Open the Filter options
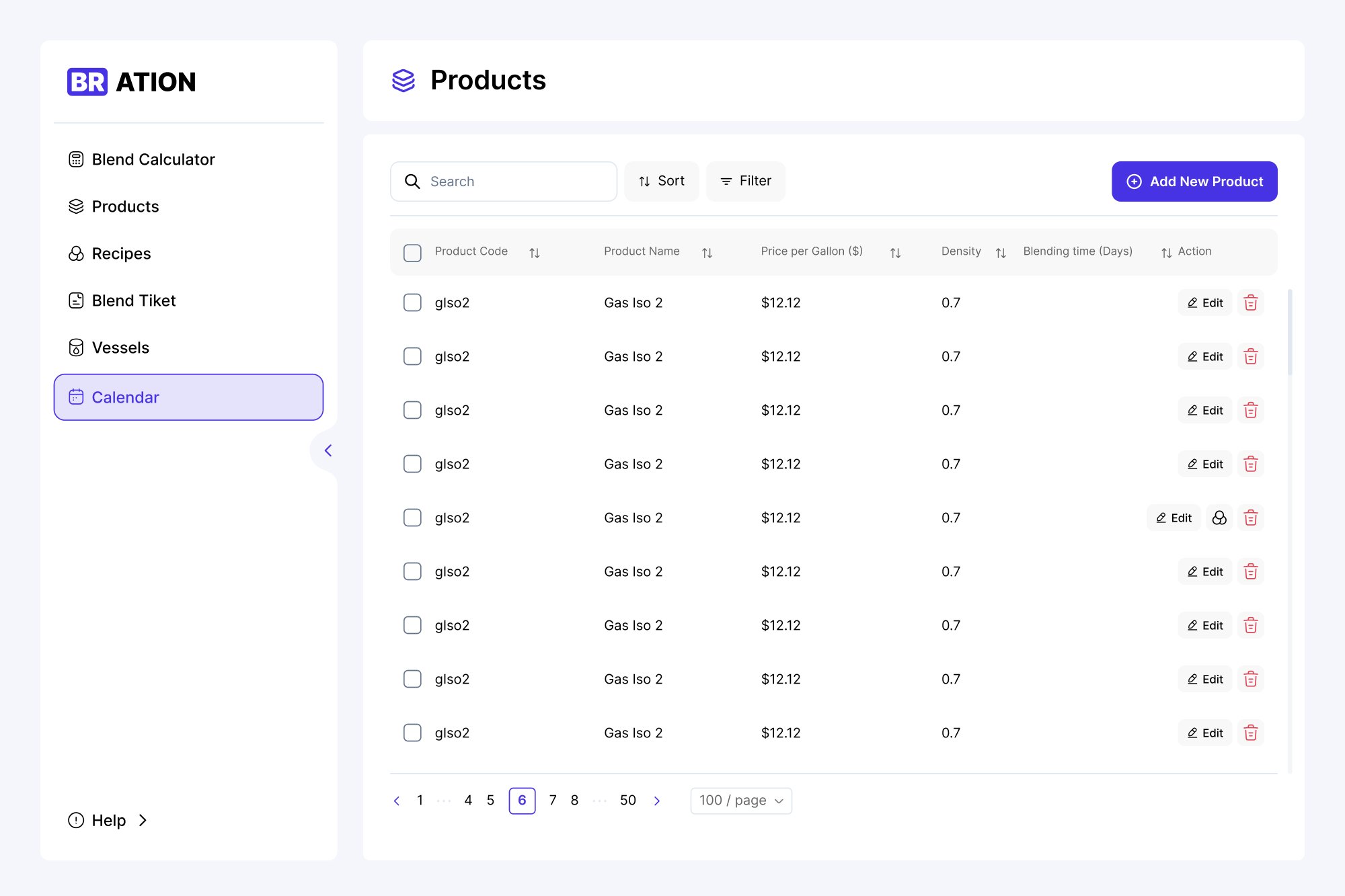 point(746,181)
